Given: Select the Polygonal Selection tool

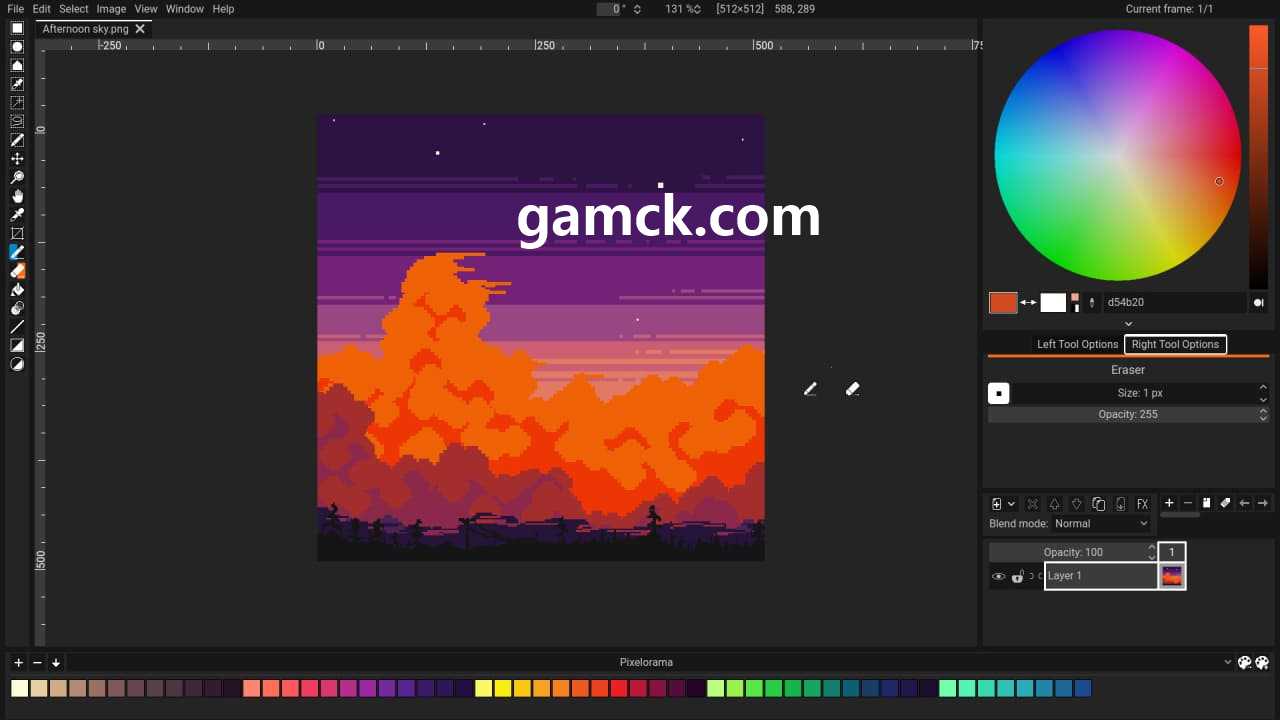Looking at the screenshot, I should pos(17,66).
